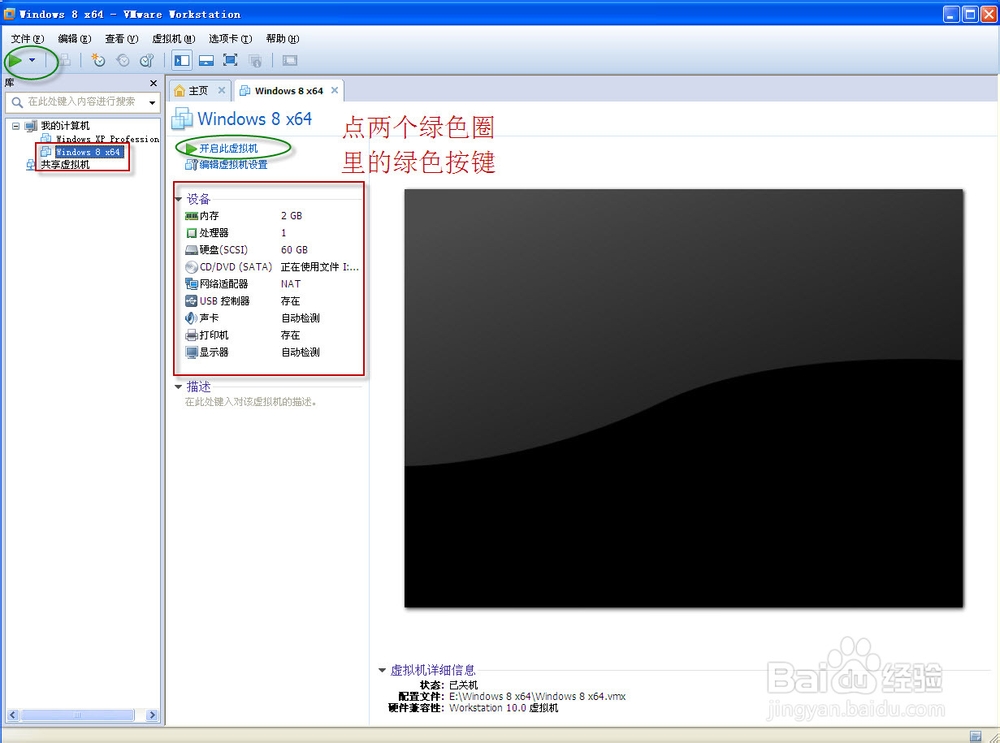Toggle the library sidebar view

(x=182, y=61)
